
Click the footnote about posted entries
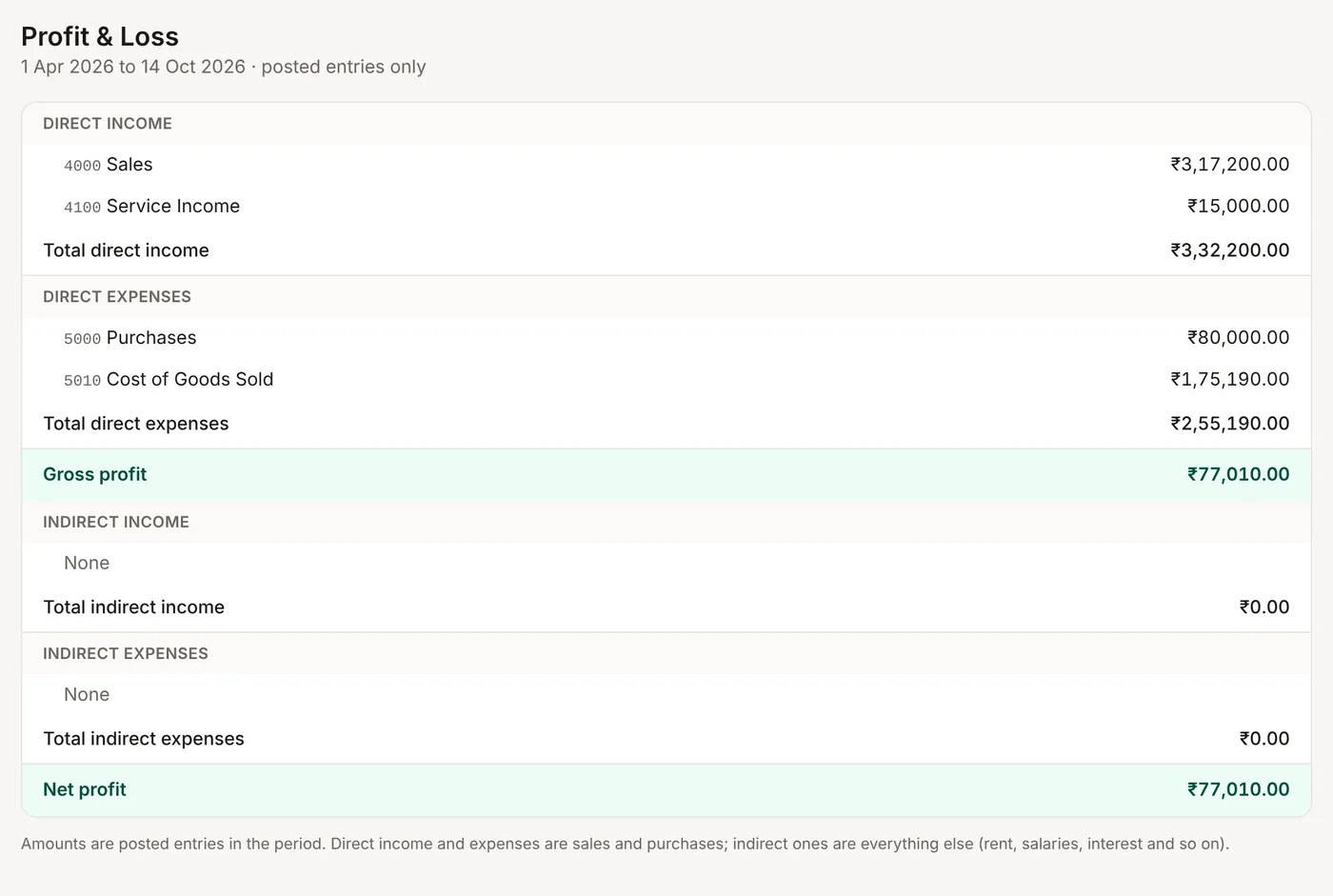(625, 844)
